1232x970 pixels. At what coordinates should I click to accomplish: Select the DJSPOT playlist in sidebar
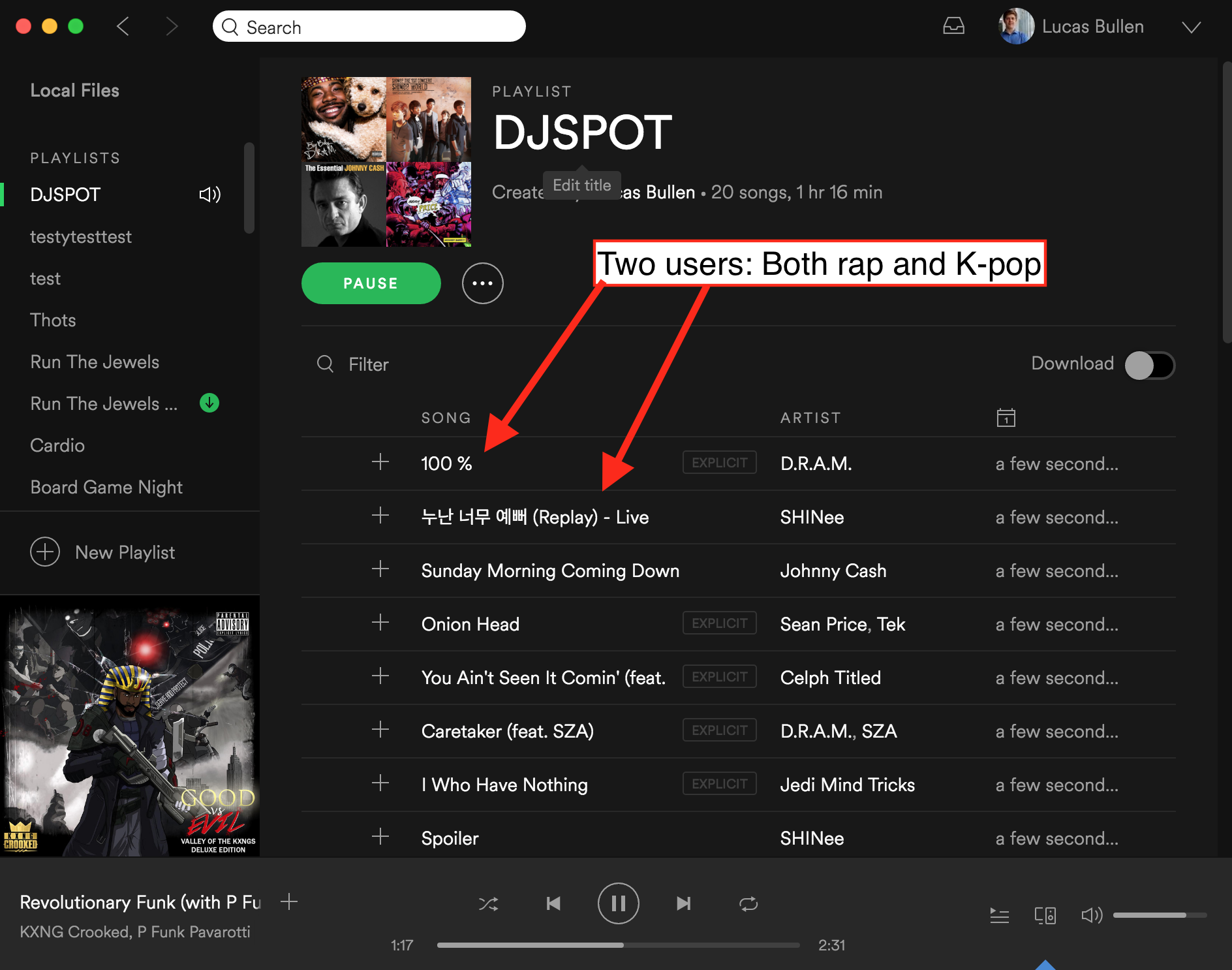click(x=65, y=195)
